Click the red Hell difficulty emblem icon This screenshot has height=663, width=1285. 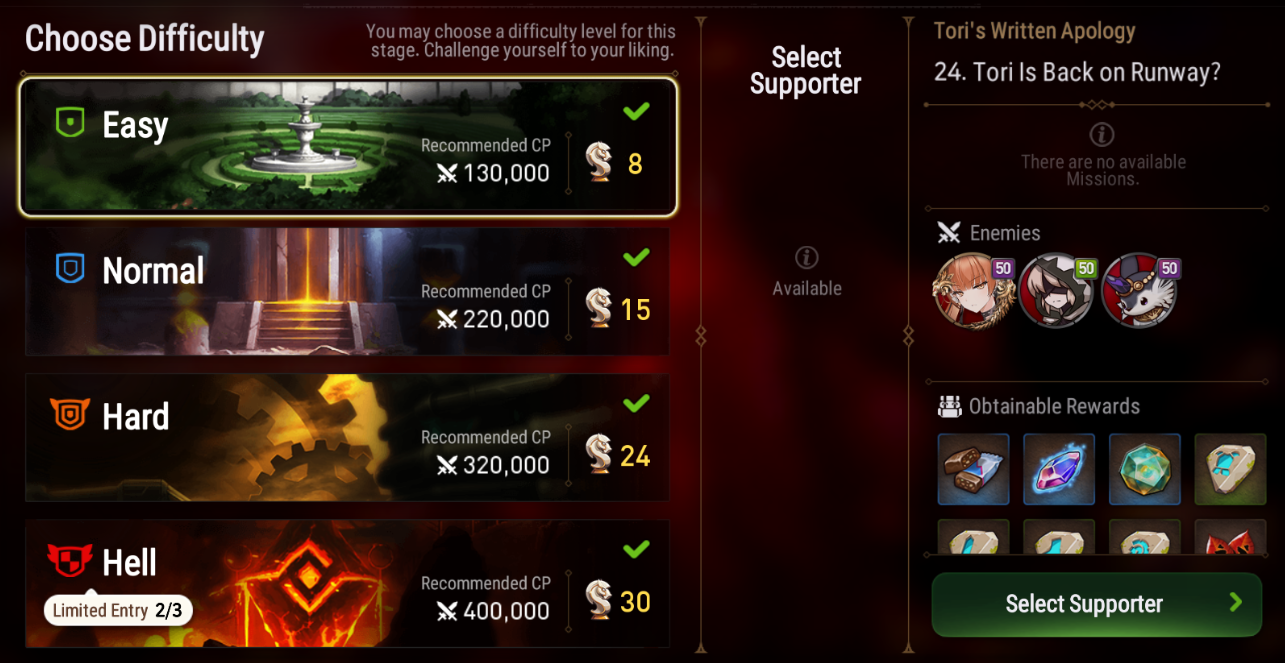click(x=70, y=561)
